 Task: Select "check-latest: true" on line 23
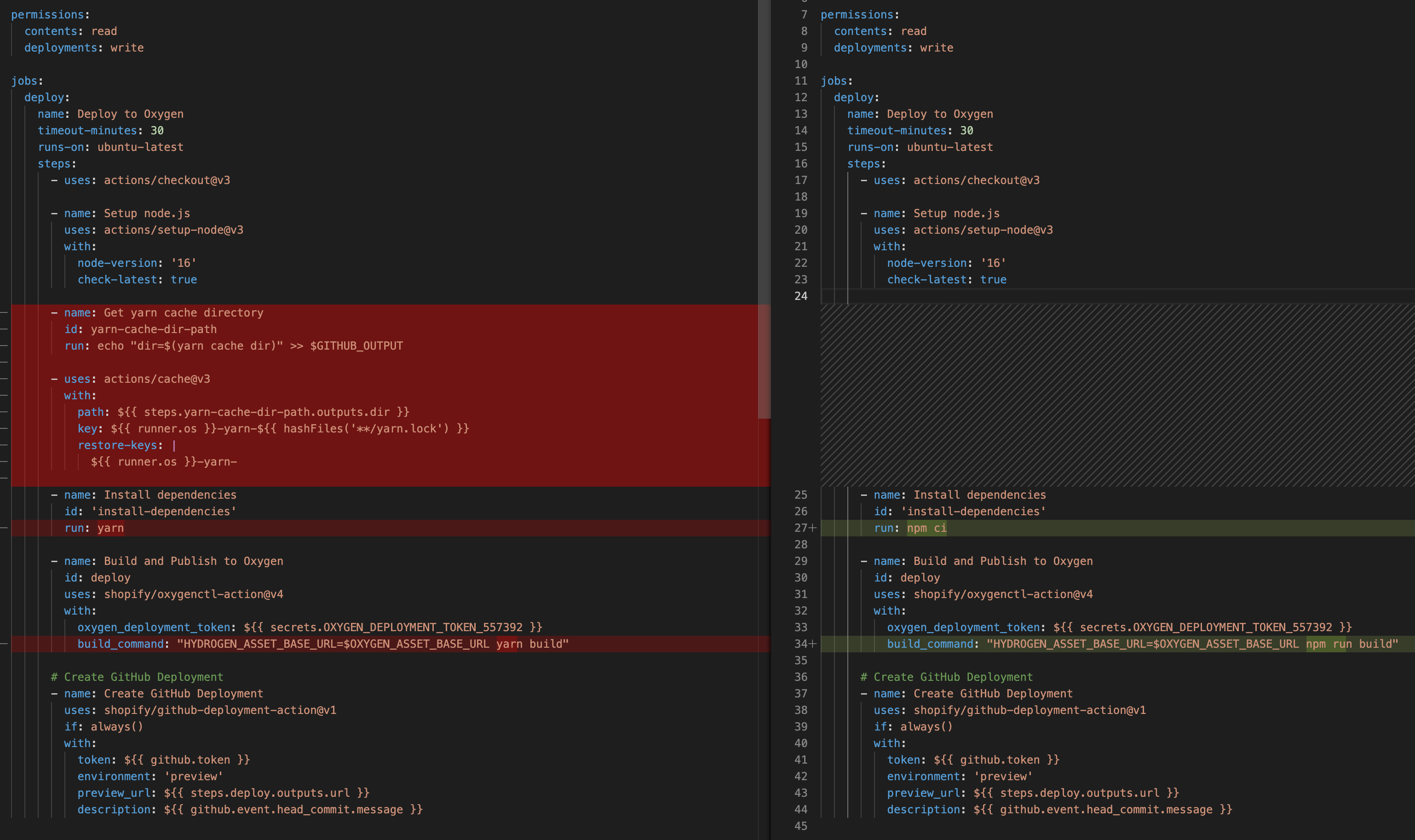coord(946,279)
